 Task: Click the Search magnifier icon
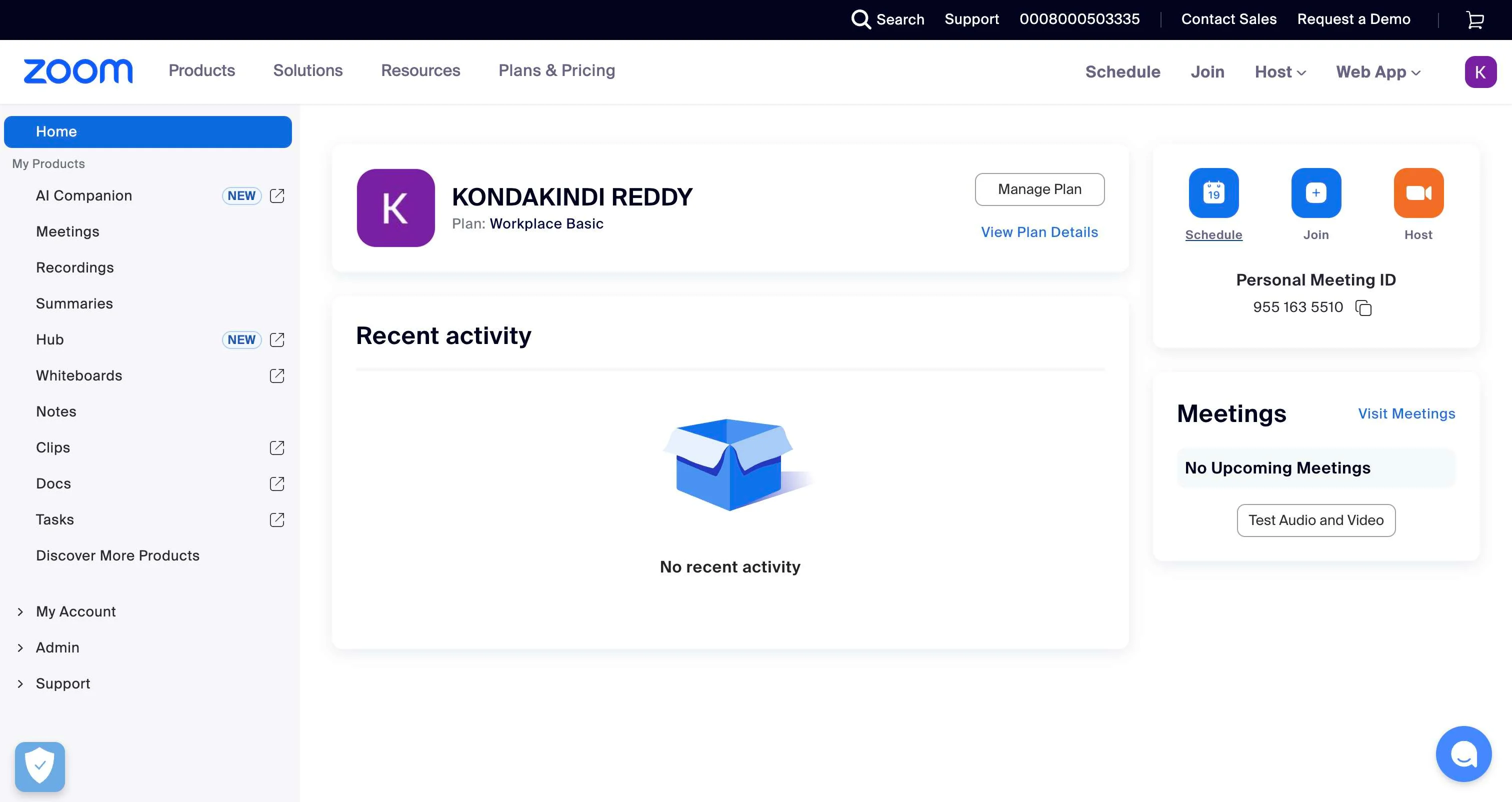click(860, 19)
